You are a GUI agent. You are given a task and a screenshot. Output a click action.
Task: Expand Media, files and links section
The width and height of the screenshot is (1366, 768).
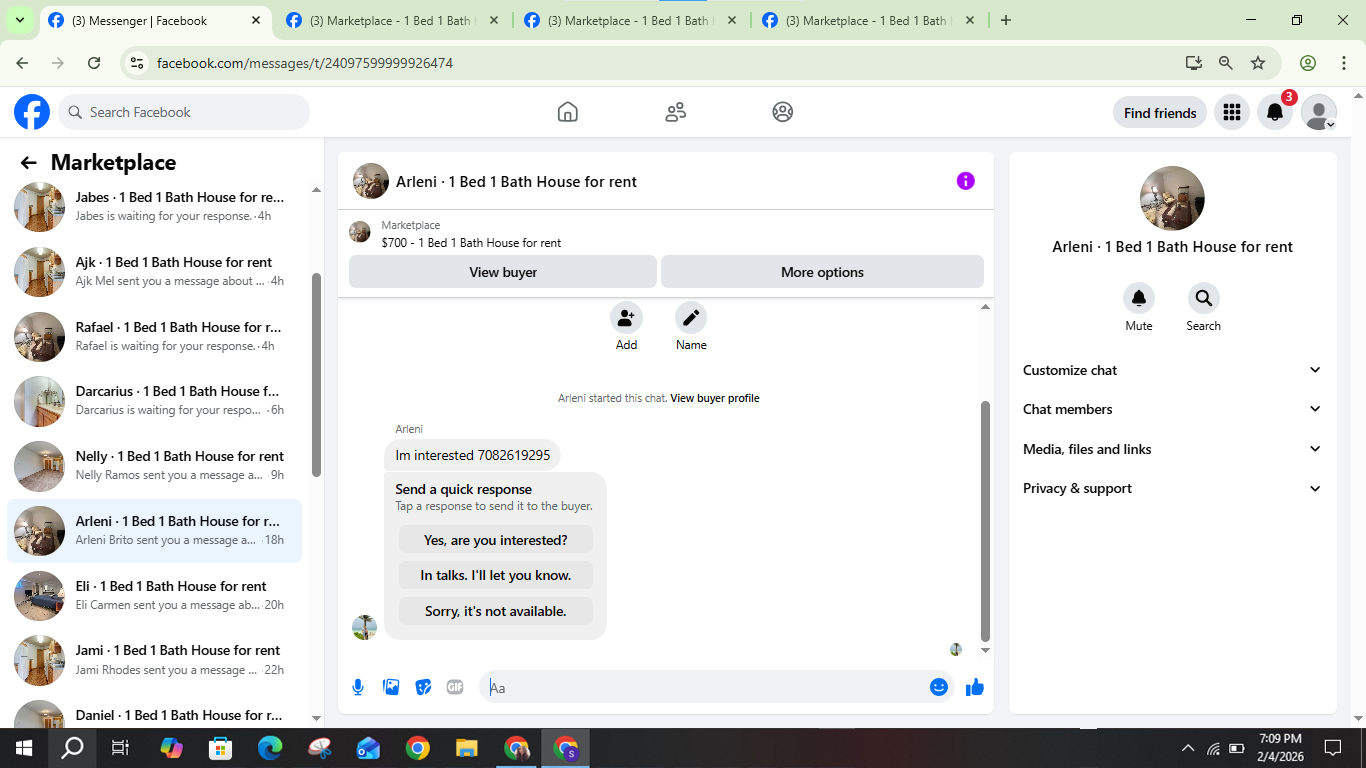coord(1172,449)
